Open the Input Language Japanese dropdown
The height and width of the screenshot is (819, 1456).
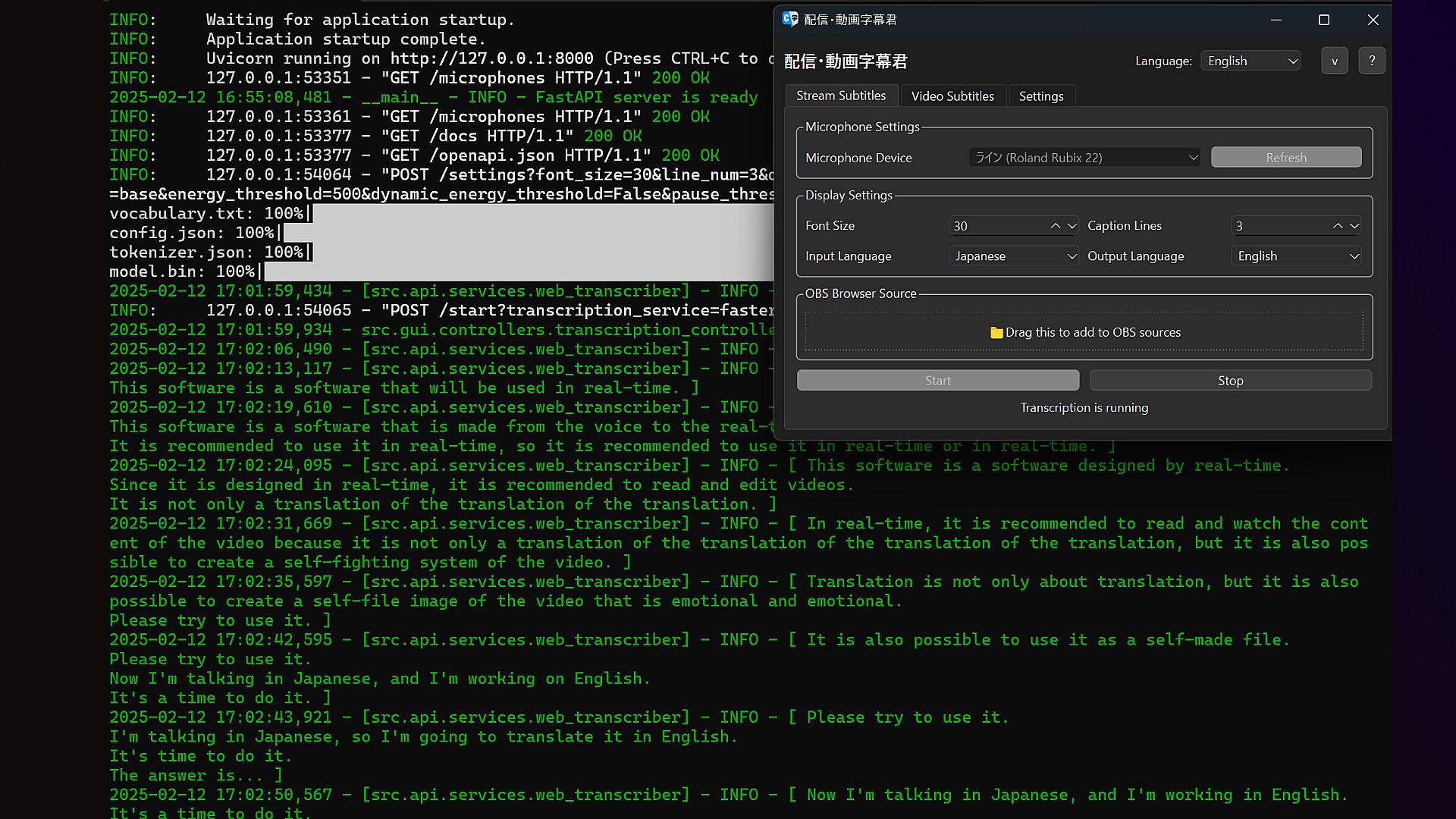click(1014, 256)
